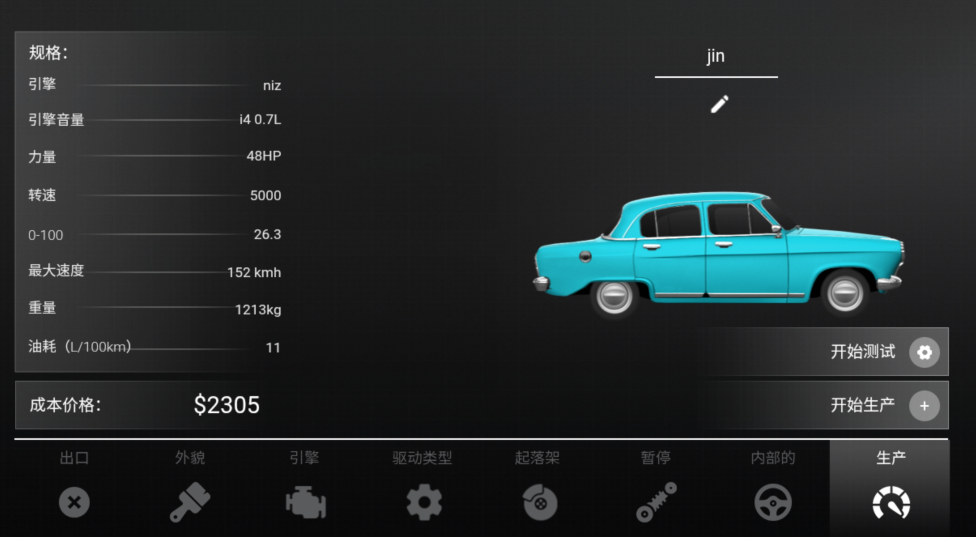Viewport: 976px width, 537px height.
Task: Click the pencil edit name icon
Action: 719,104
